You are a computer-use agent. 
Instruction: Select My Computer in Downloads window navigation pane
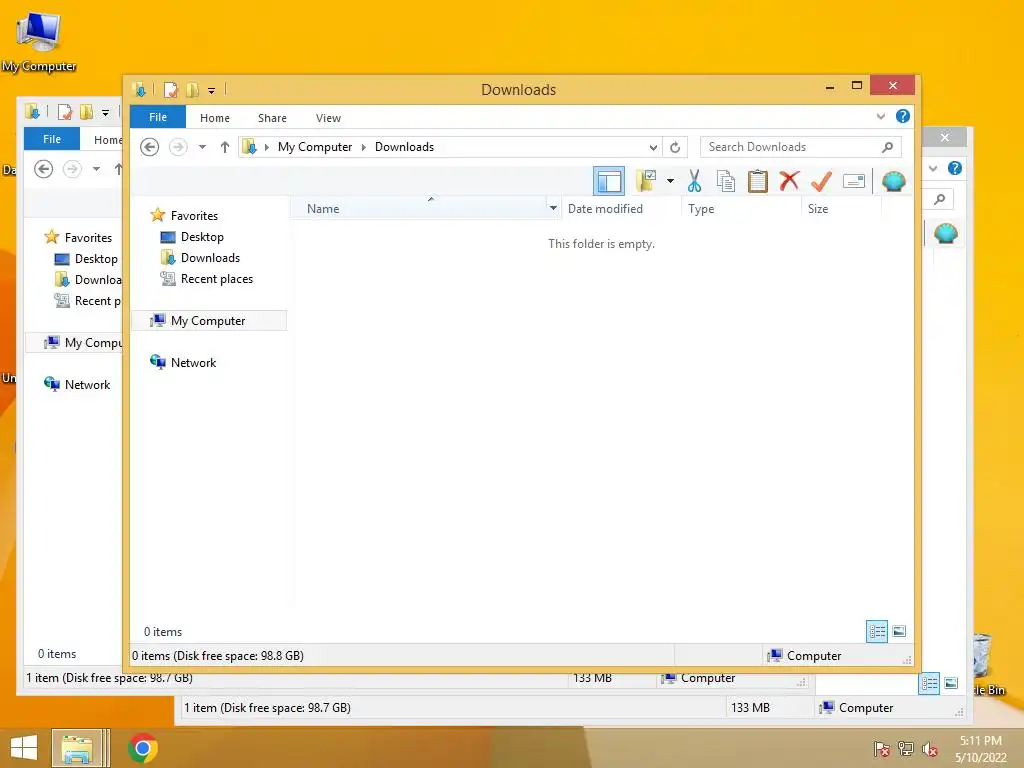(209, 321)
